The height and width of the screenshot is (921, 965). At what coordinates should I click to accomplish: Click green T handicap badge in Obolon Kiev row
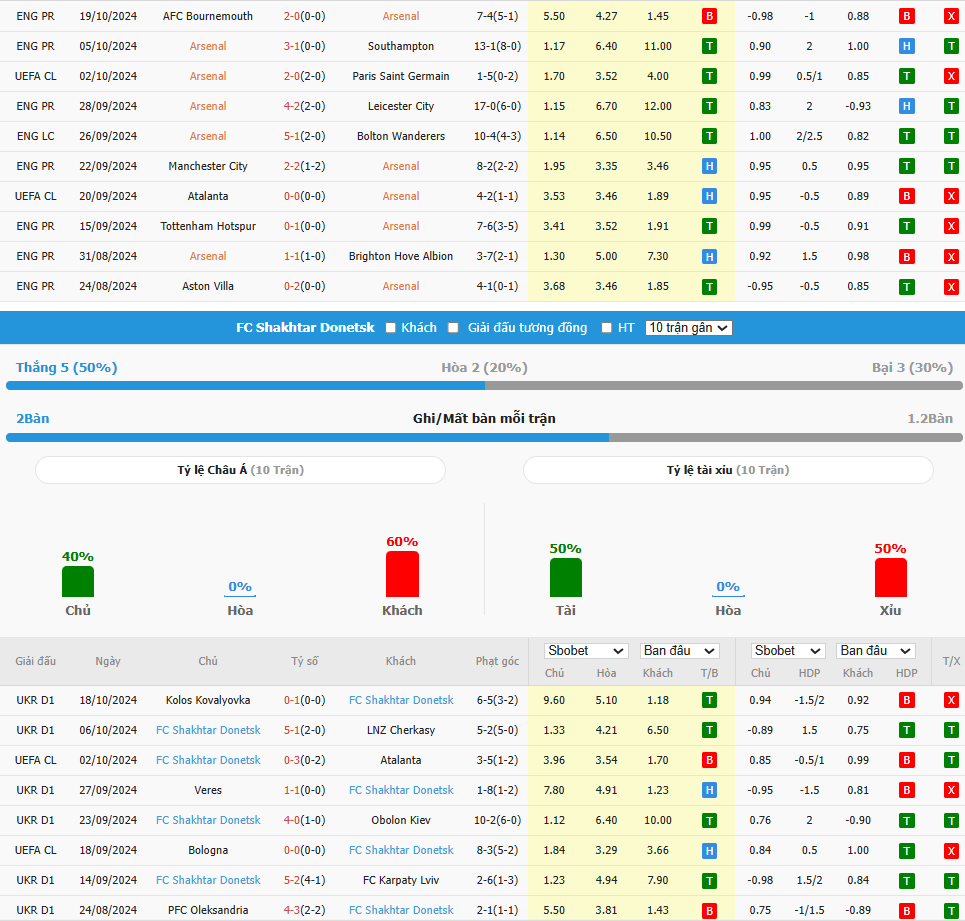pos(907,820)
